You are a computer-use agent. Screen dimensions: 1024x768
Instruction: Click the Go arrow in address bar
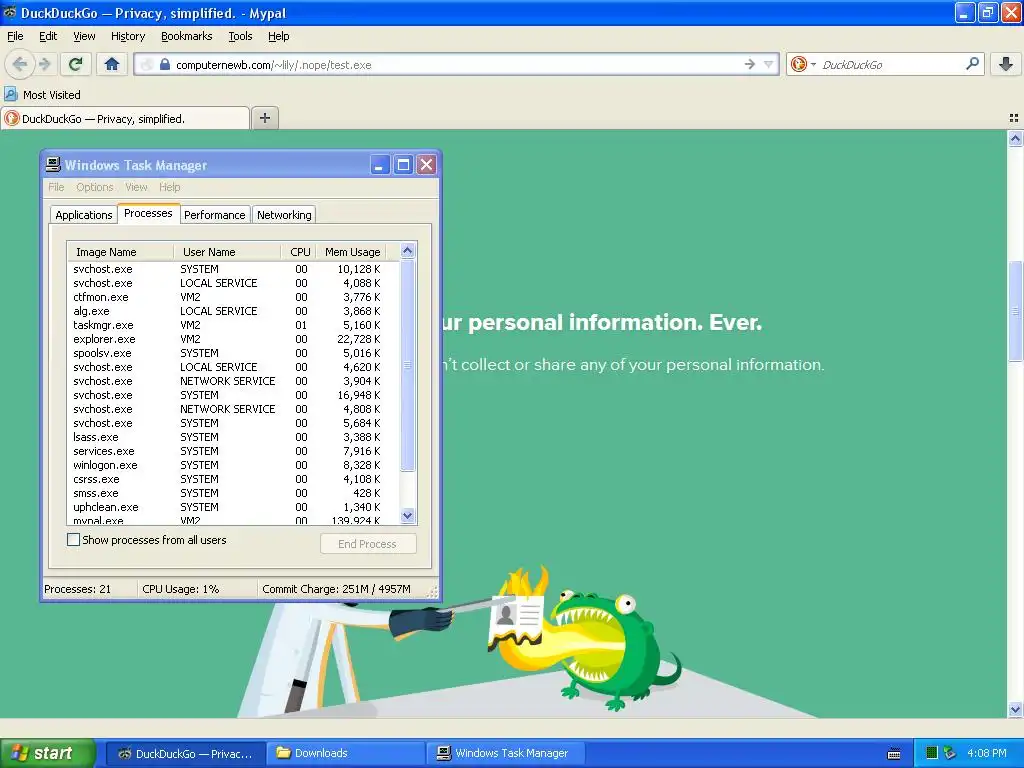[x=749, y=64]
